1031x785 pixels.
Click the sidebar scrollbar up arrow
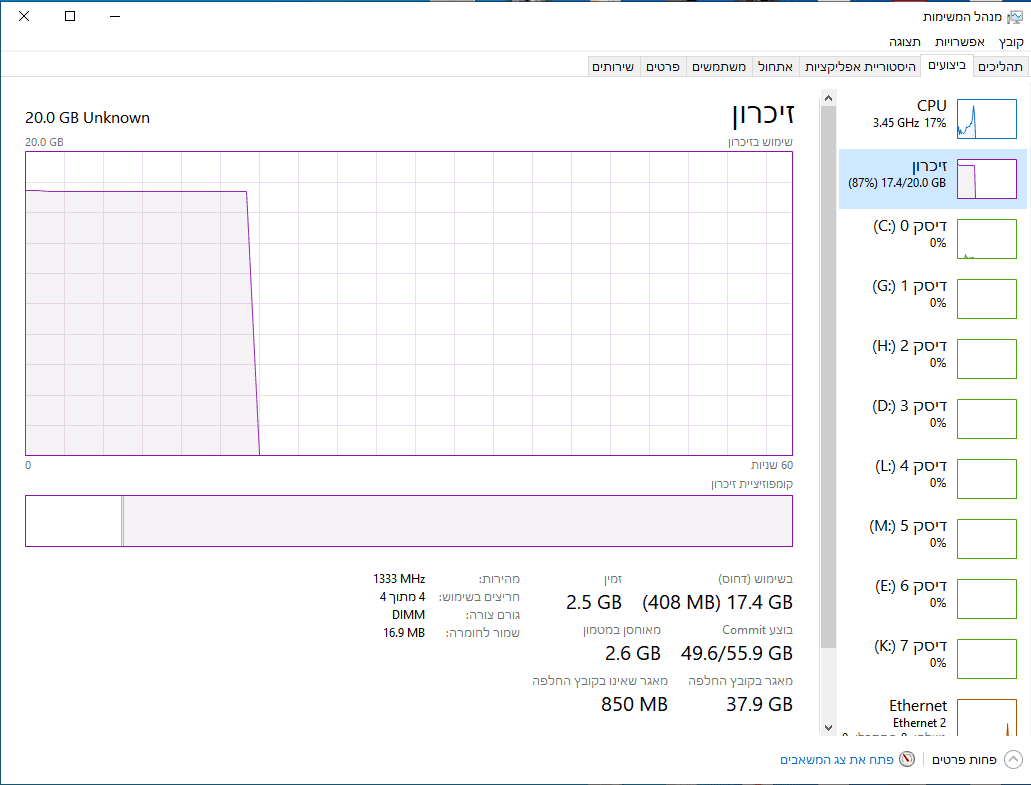point(828,99)
